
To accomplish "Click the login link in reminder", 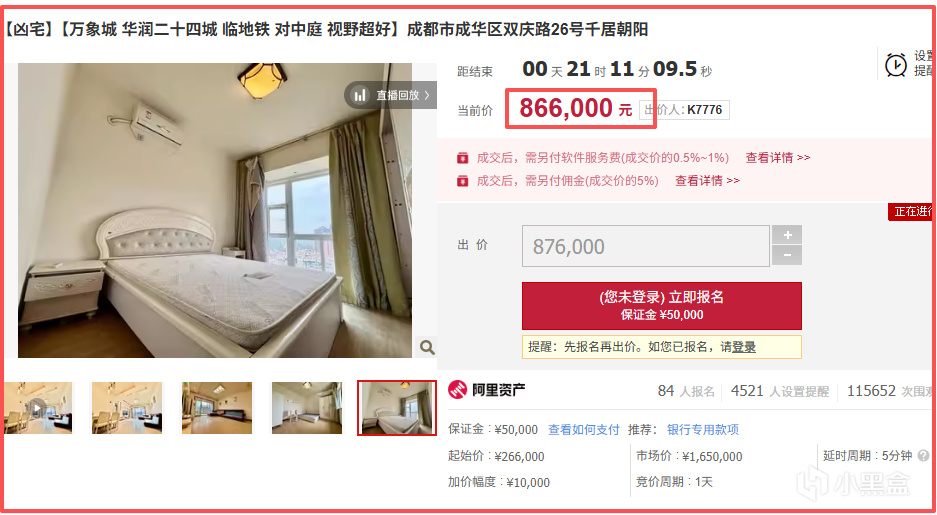I will pyautogui.click(x=744, y=347).
